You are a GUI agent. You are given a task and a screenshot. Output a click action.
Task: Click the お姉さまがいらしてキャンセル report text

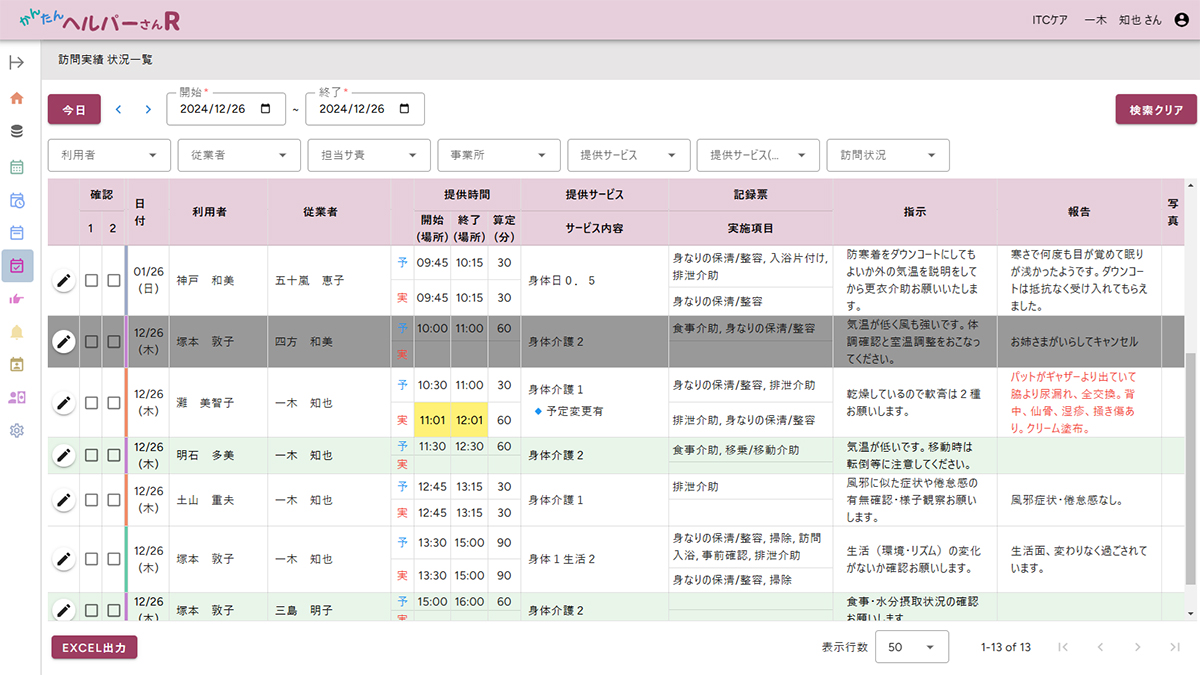click(x=1074, y=341)
